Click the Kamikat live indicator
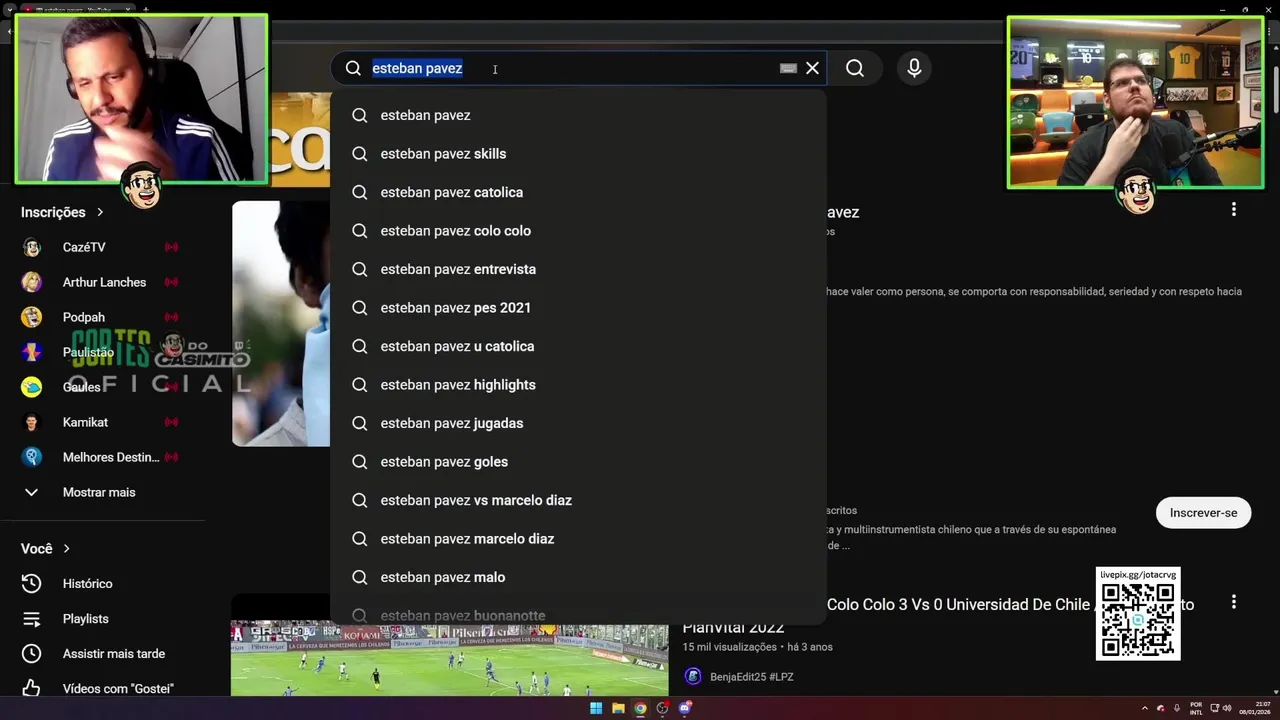 (x=171, y=422)
